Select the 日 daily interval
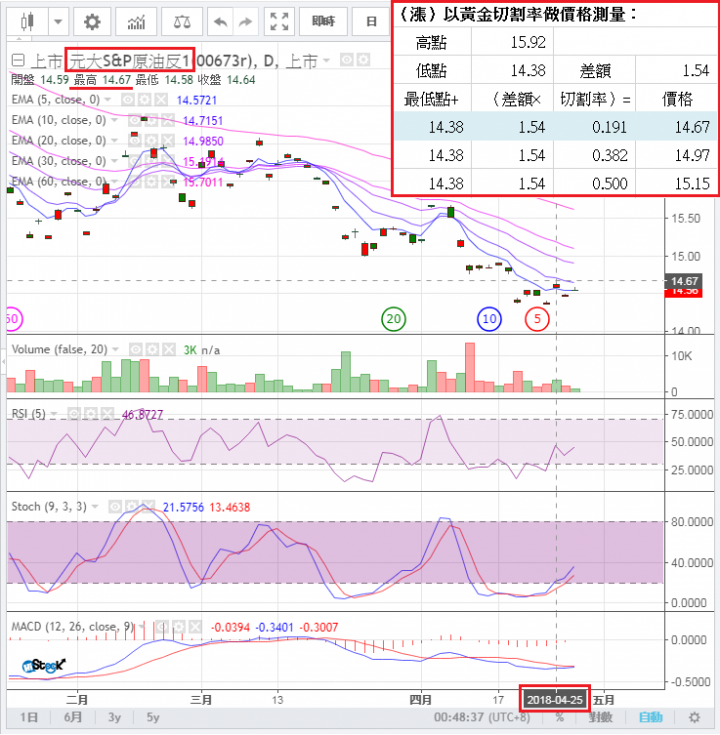This screenshot has width=720, height=735. click(371, 22)
